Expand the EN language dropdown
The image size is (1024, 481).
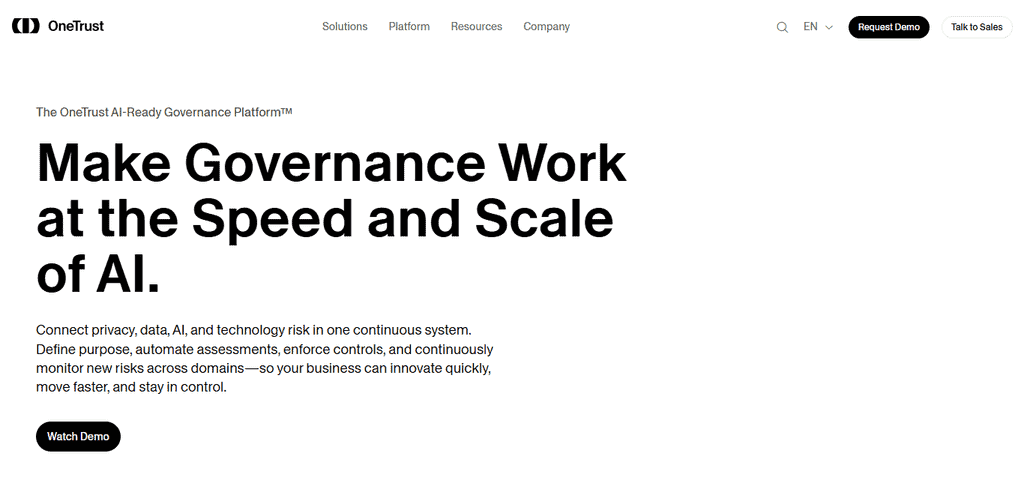point(818,27)
